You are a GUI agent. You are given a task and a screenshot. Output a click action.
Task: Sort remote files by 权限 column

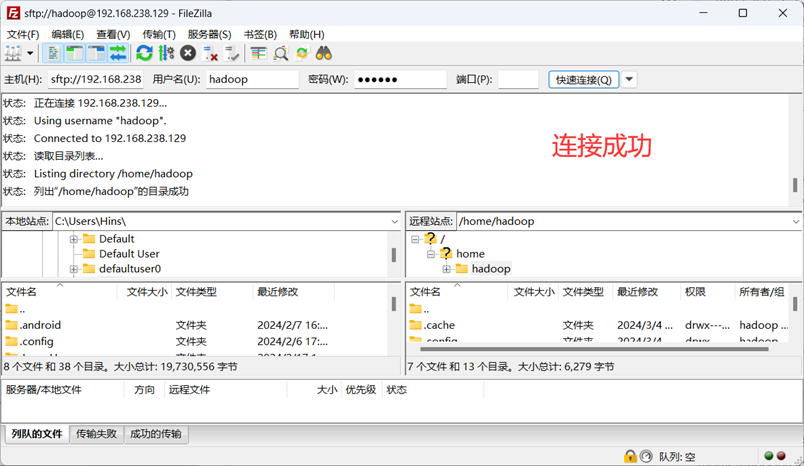(707, 292)
